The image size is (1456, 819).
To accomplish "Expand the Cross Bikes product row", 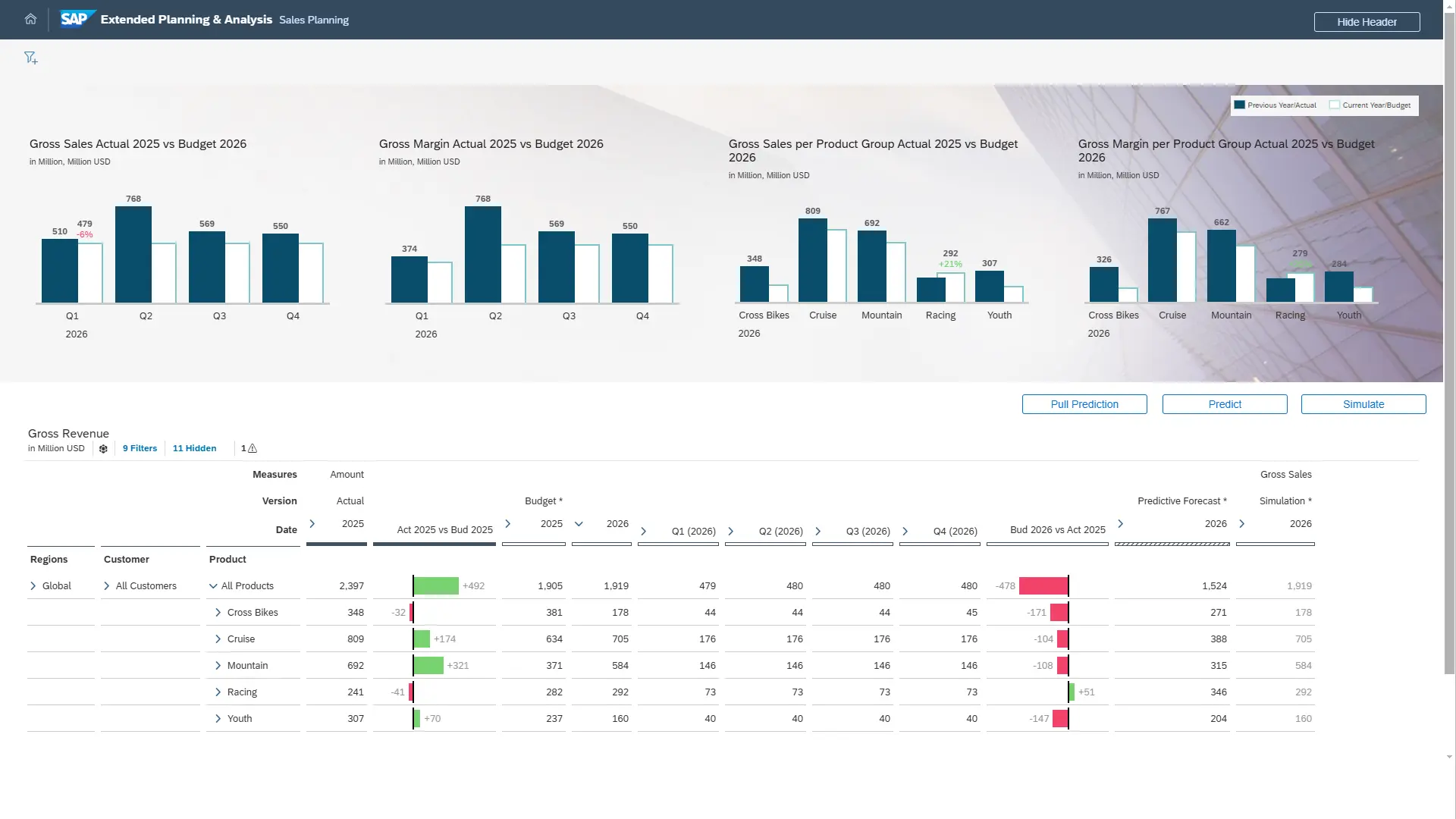I will pyautogui.click(x=217, y=612).
